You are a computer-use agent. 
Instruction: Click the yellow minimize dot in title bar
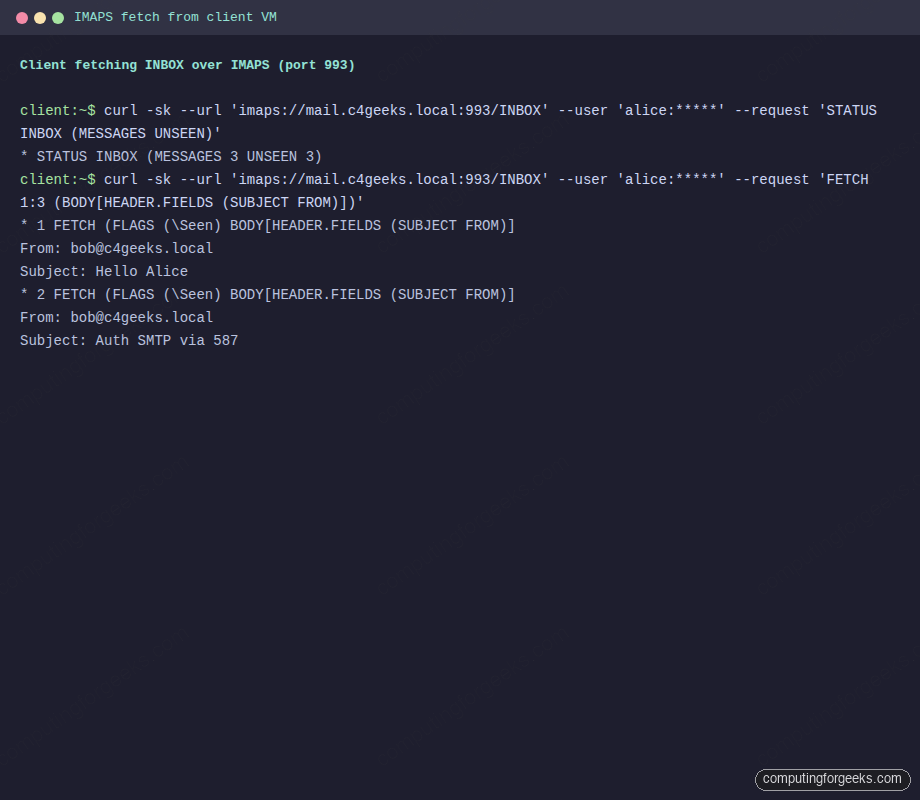tap(40, 18)
